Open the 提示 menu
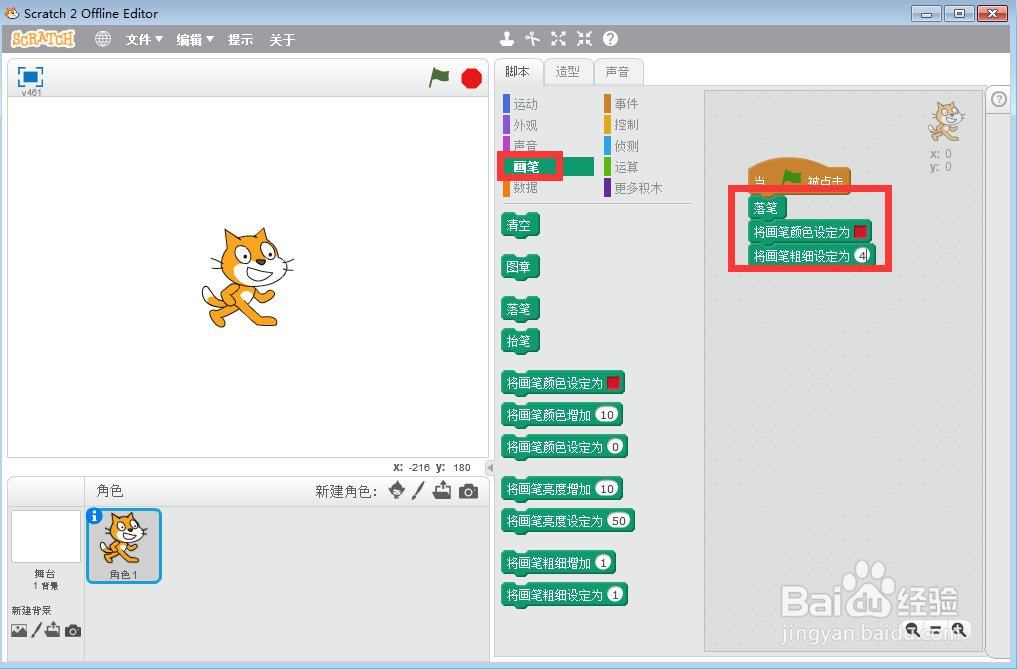The height and width of the screenshot is (669, 1017). (240, 39)
